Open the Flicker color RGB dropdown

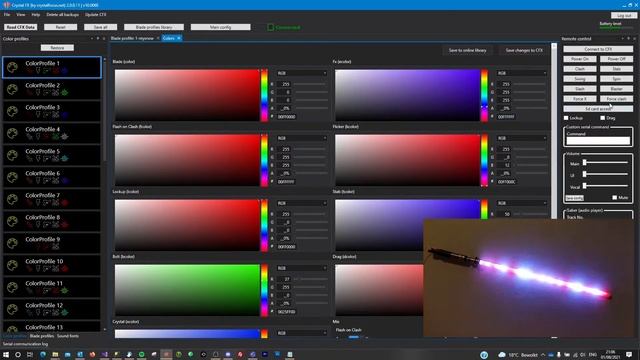[x=522, y=138]
